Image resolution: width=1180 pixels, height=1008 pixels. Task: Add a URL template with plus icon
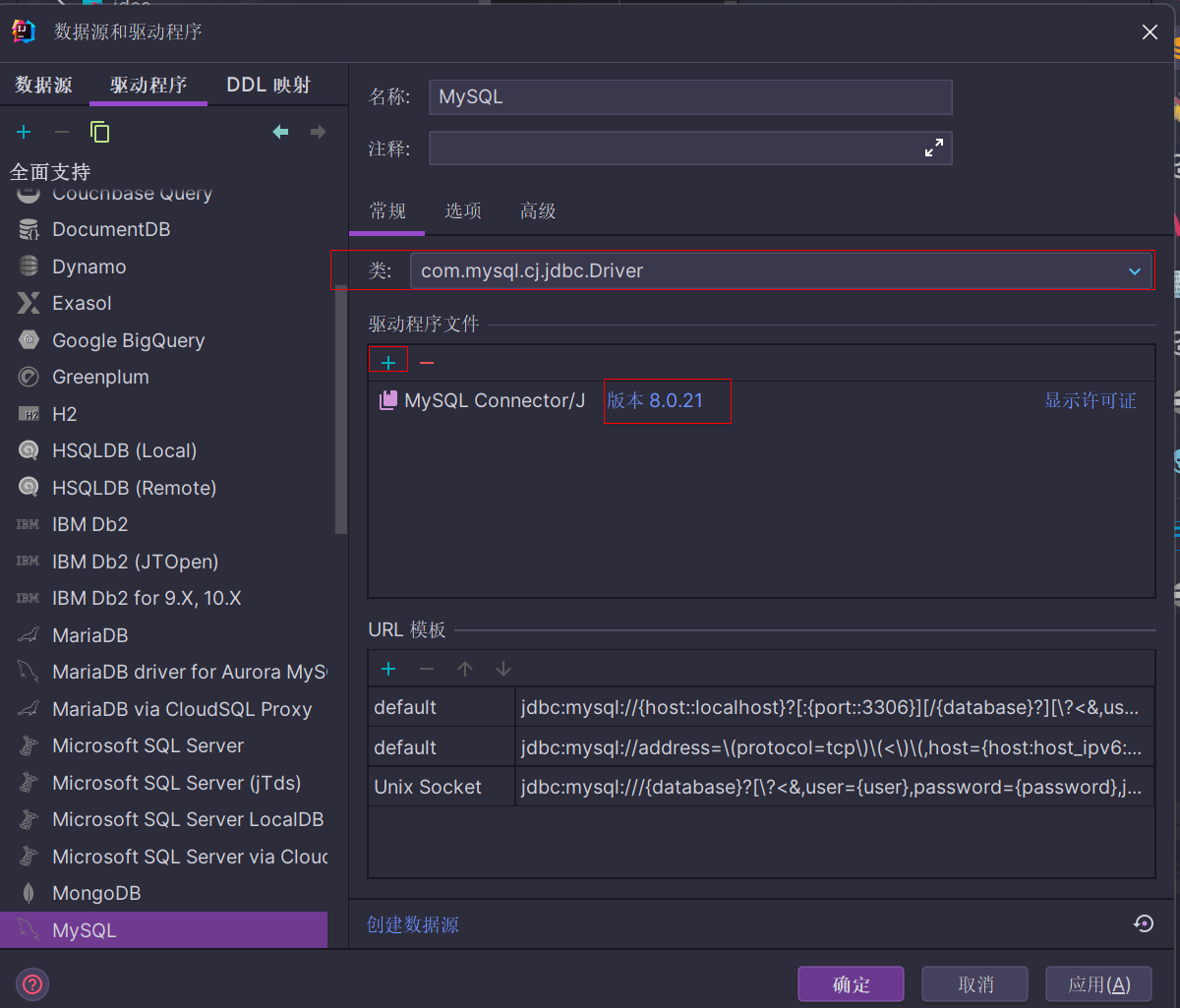click(x=388, y=669)
